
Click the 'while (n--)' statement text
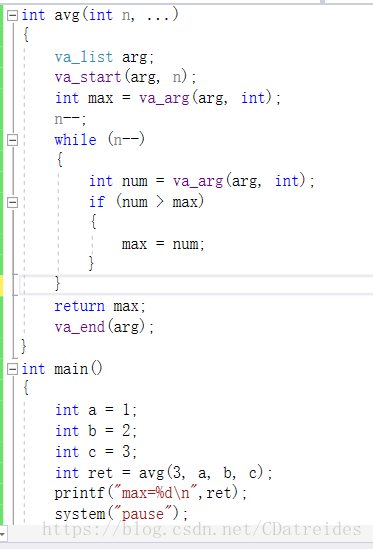[99, 140]
